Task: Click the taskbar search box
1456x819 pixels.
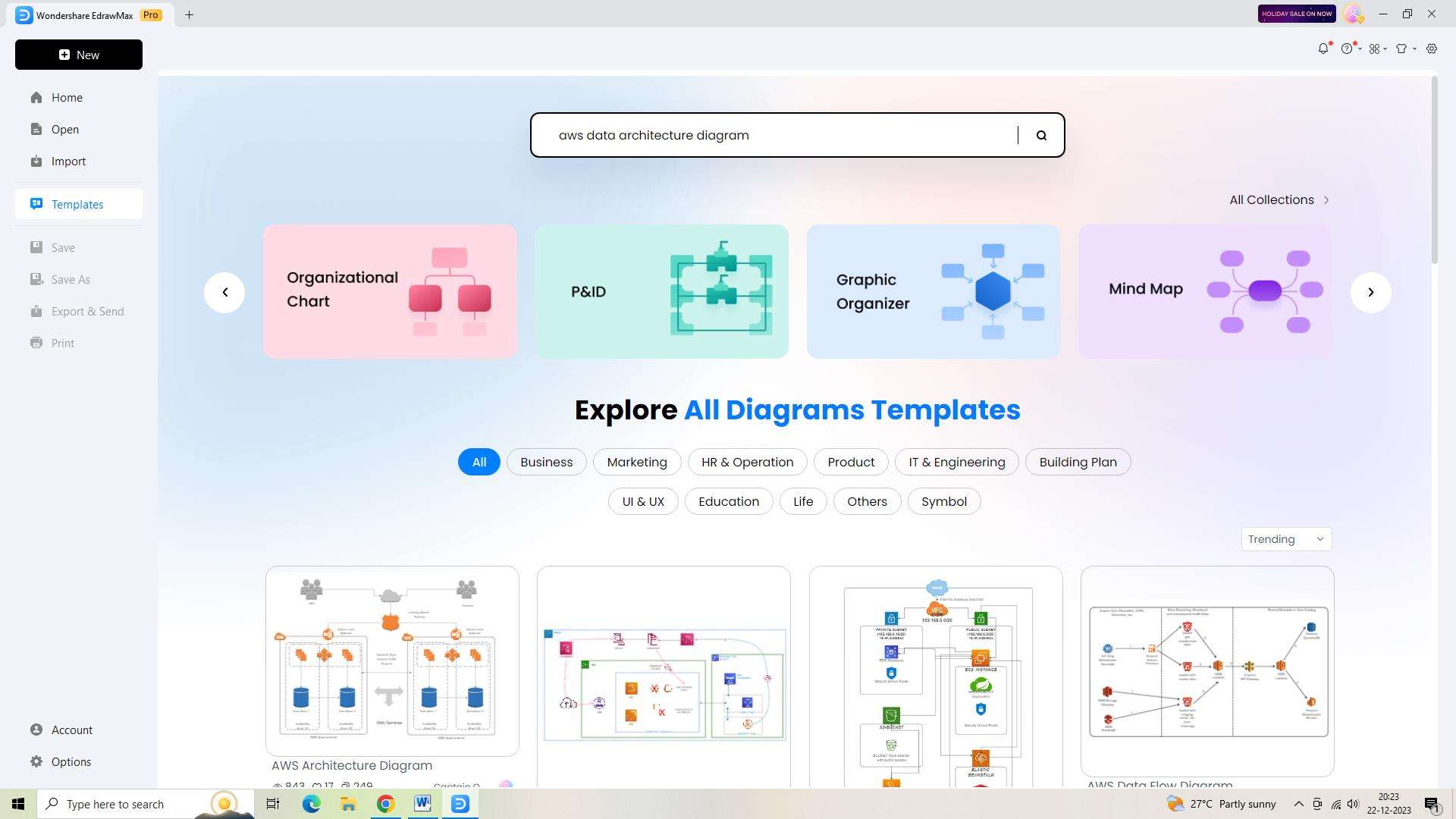Action: tap(146, 804)
